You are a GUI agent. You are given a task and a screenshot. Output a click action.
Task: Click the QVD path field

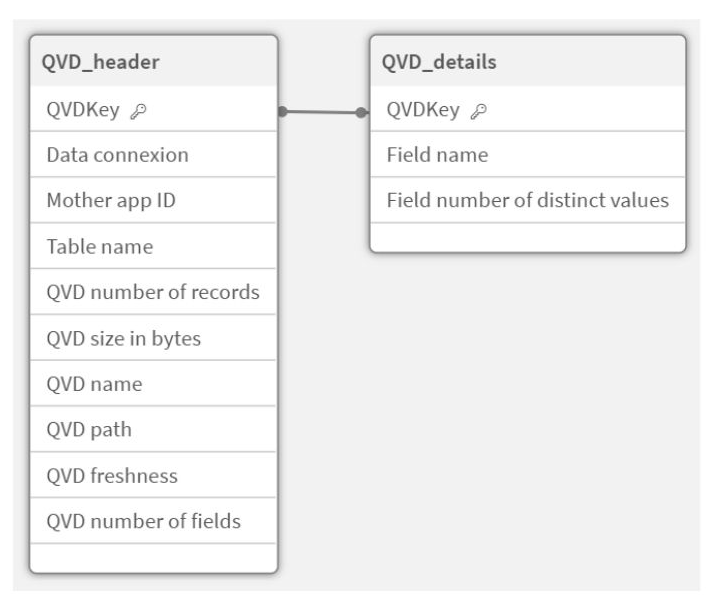[89, 430]
